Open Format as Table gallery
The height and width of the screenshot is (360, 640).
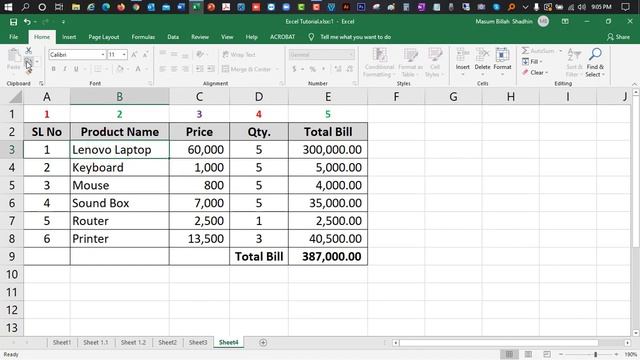(410, 62)
